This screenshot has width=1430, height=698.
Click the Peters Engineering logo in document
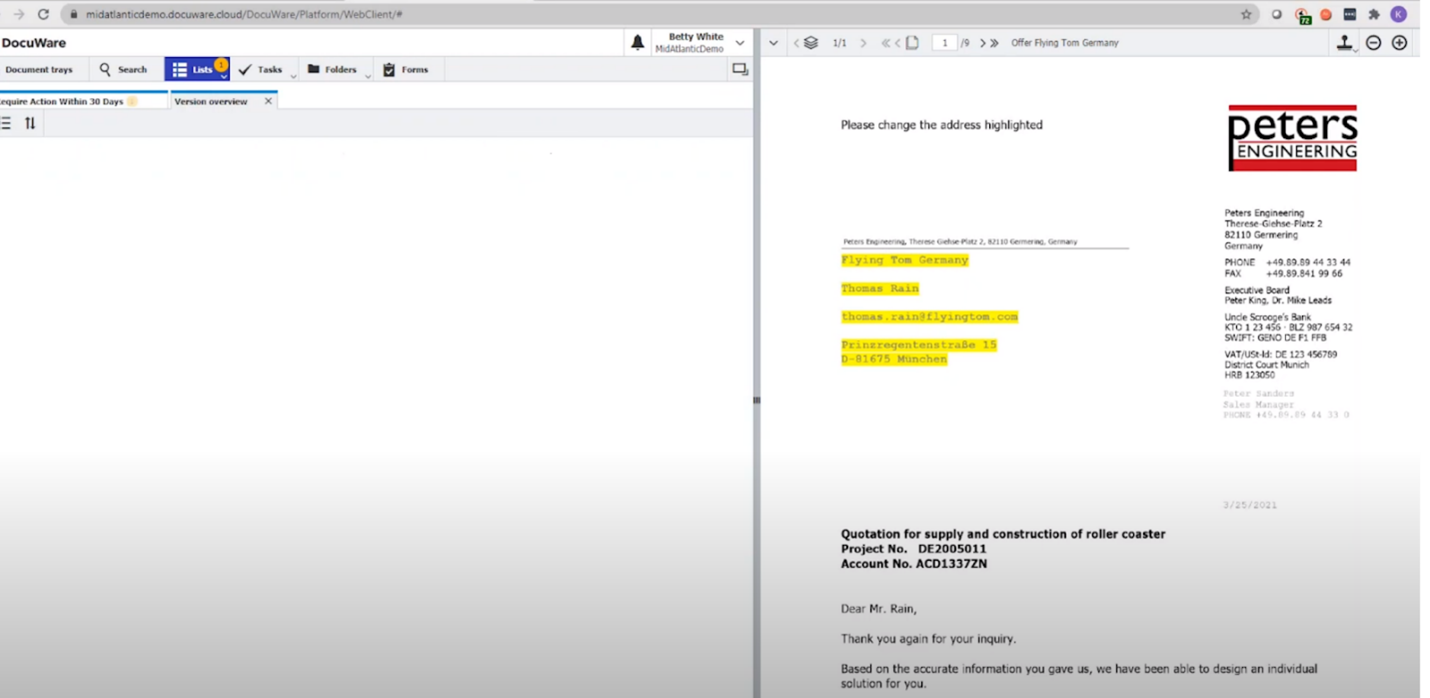click(x=1292, y=138)
